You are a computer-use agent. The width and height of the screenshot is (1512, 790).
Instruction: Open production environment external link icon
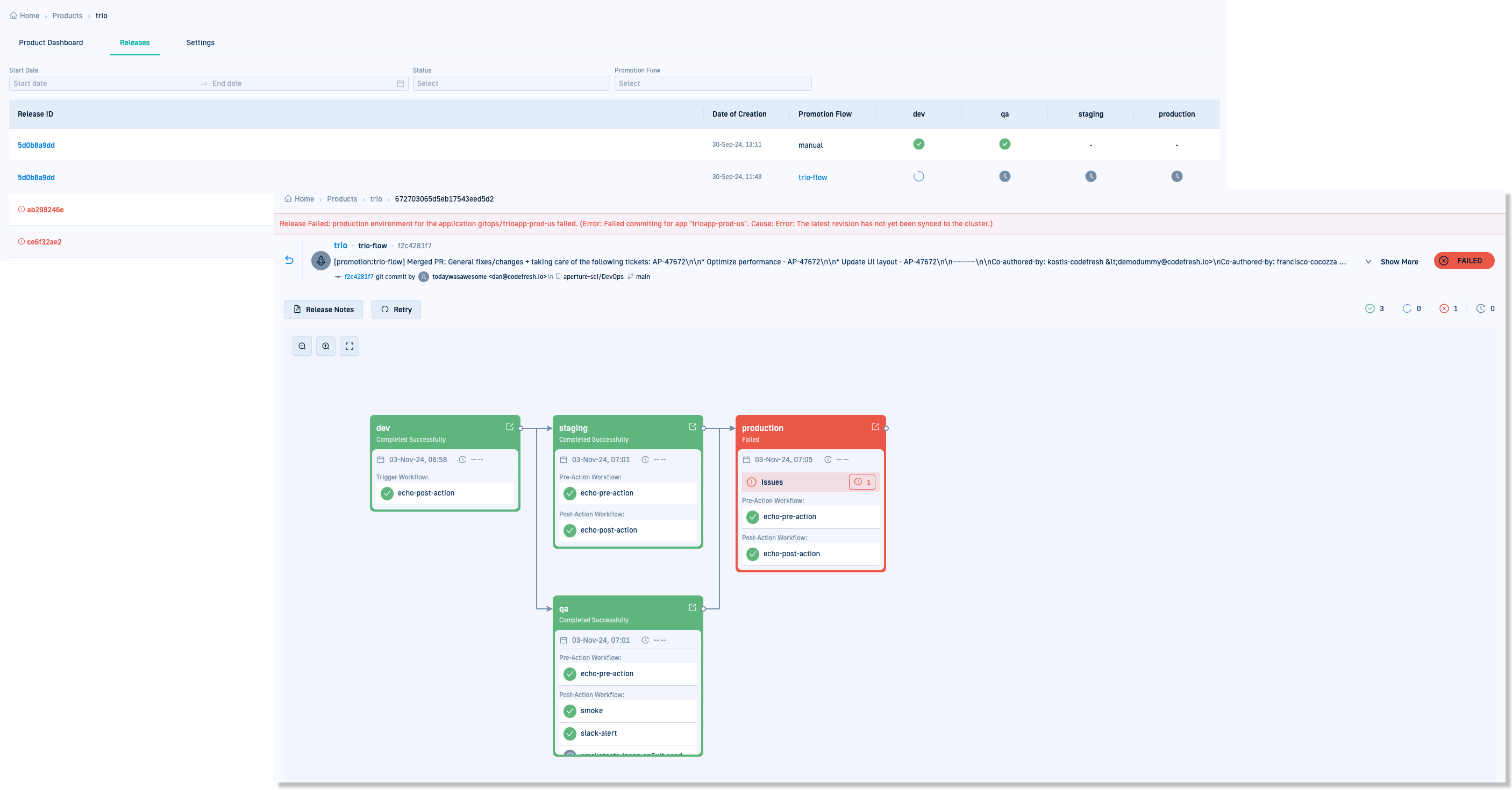click(875, 427)
